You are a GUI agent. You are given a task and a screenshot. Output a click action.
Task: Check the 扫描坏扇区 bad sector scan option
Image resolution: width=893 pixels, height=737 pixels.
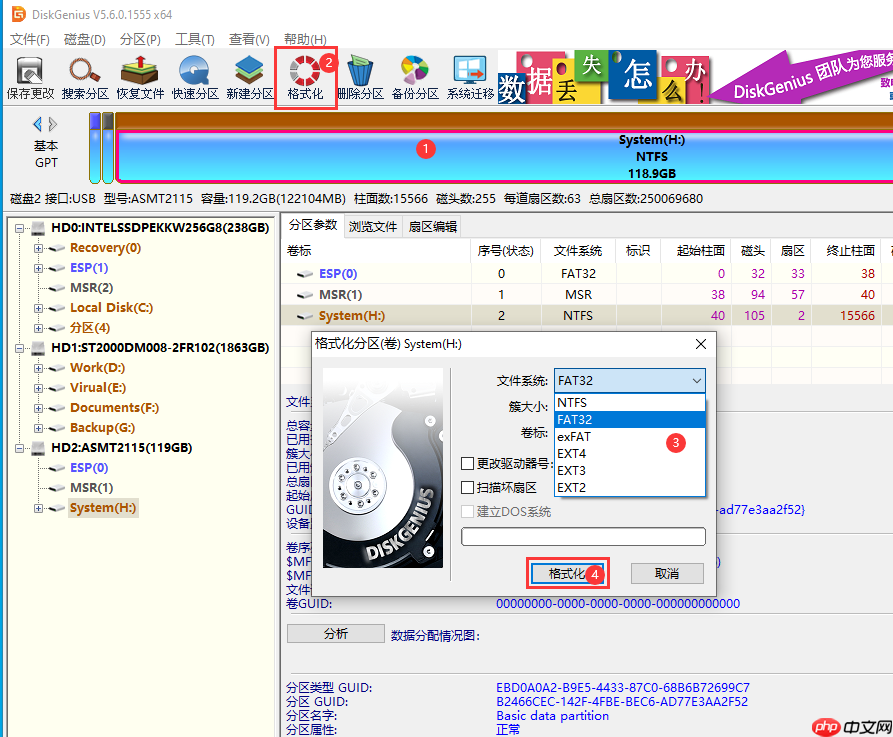[467, 487]
